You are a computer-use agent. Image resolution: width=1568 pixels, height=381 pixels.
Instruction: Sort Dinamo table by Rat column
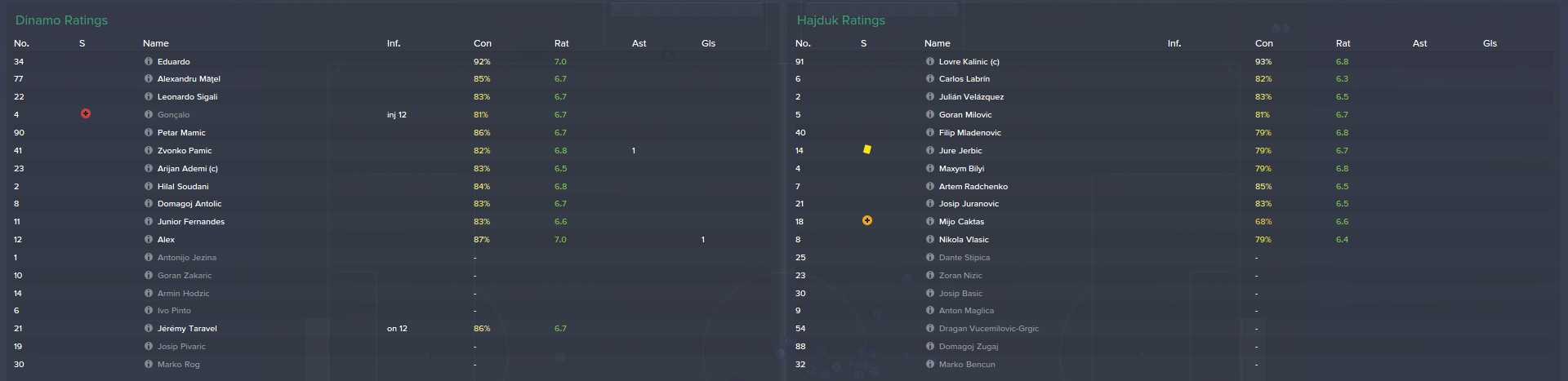tap(561, 43)
